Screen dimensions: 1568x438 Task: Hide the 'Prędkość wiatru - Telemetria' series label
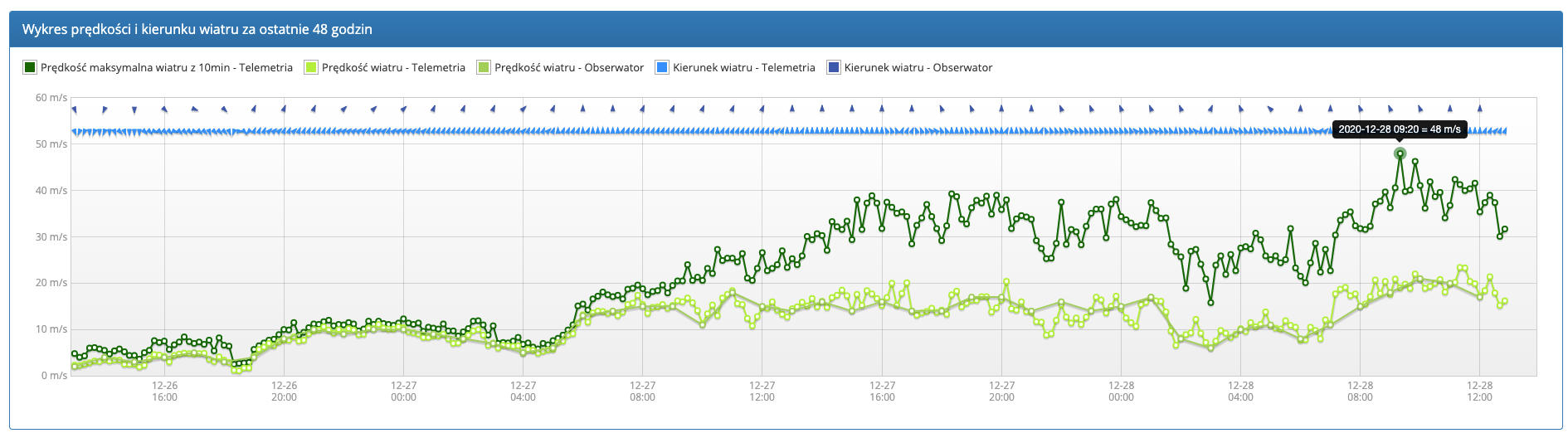pos(392,68)
